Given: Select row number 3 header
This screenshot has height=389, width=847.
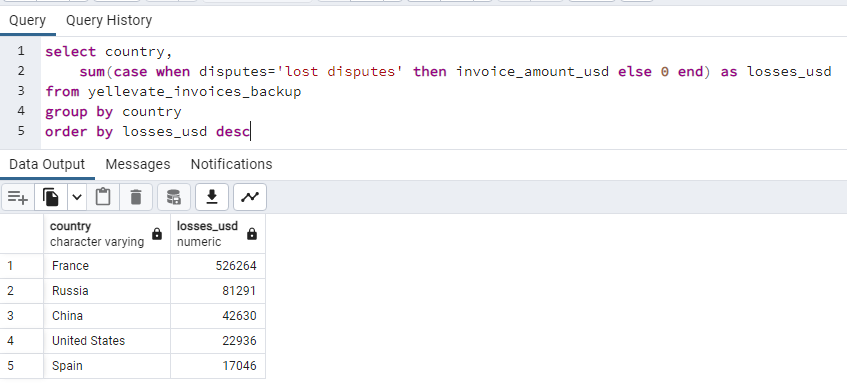Looking at the screenshot, I should [22, 316].
